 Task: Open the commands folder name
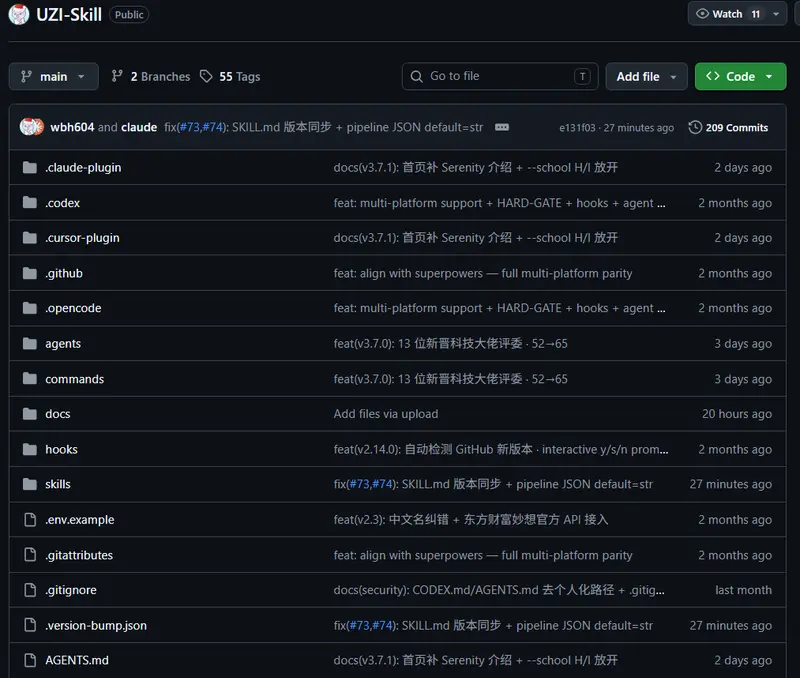tap(74, 379)
